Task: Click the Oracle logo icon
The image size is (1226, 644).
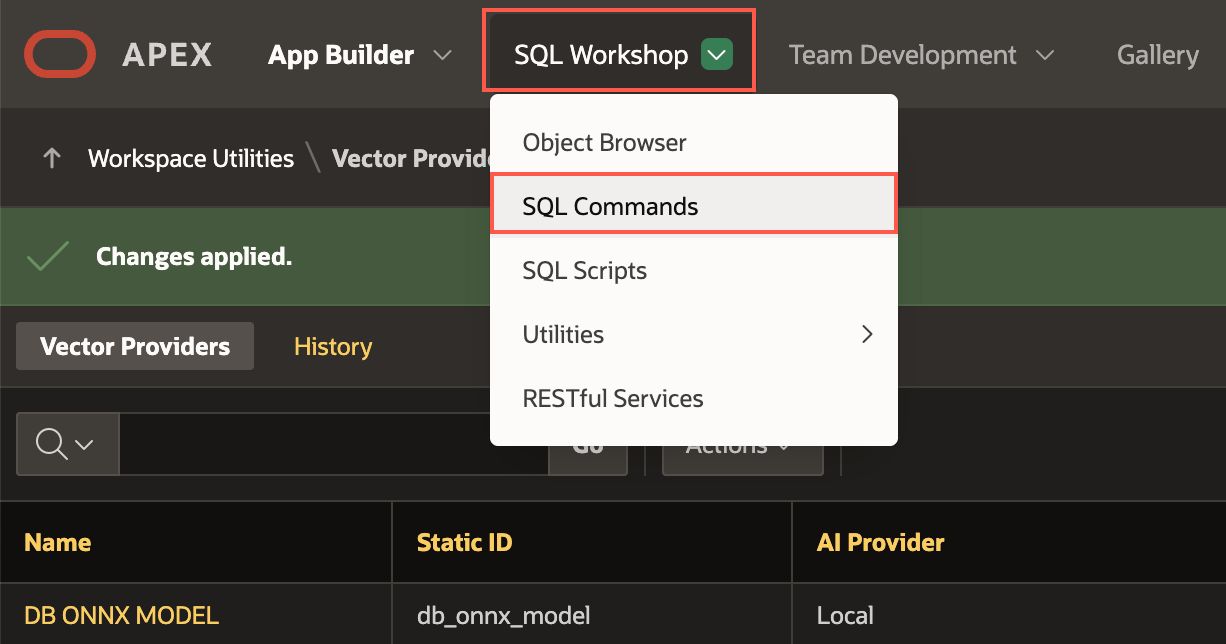Action: (60, 54)
